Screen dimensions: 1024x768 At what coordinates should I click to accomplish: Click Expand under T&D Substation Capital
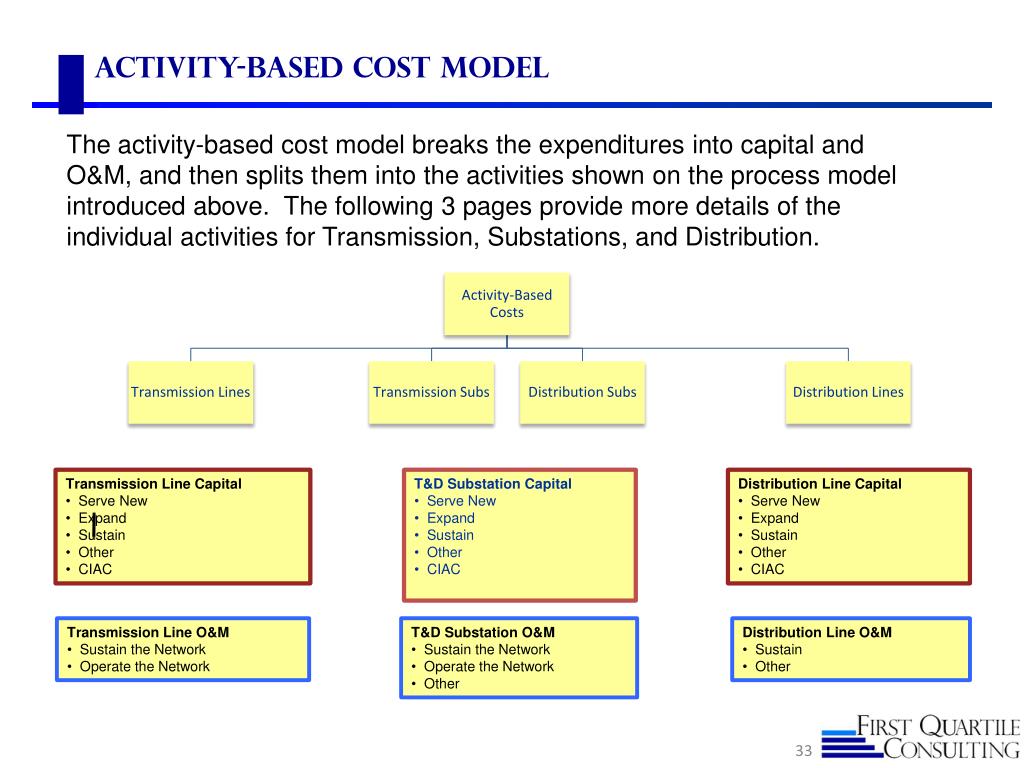[451, 518]
